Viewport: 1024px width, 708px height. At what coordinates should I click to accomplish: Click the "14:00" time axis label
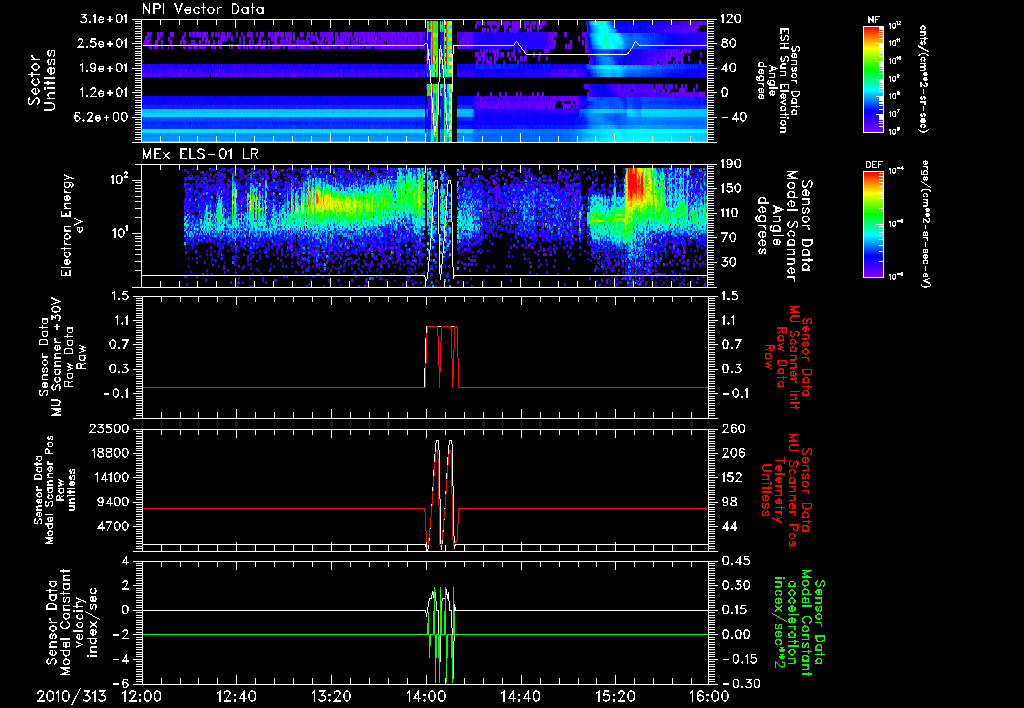tap(426, 696)
